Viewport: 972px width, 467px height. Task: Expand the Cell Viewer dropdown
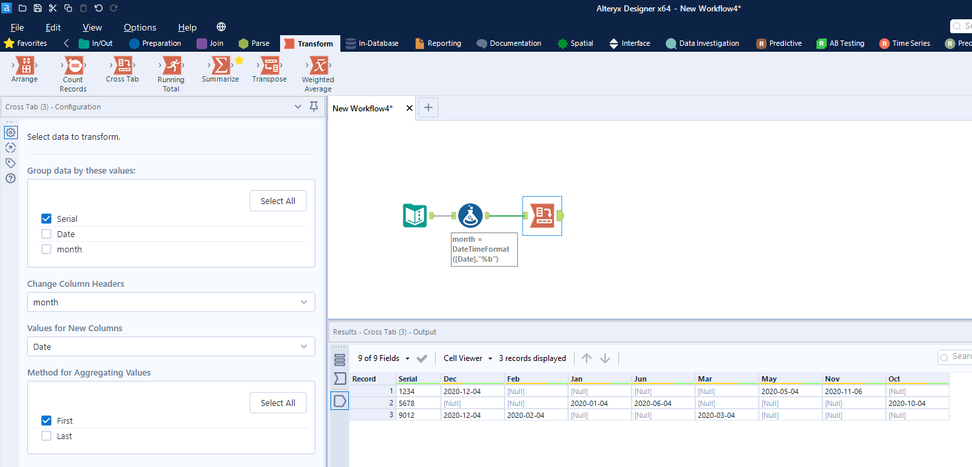468,358
